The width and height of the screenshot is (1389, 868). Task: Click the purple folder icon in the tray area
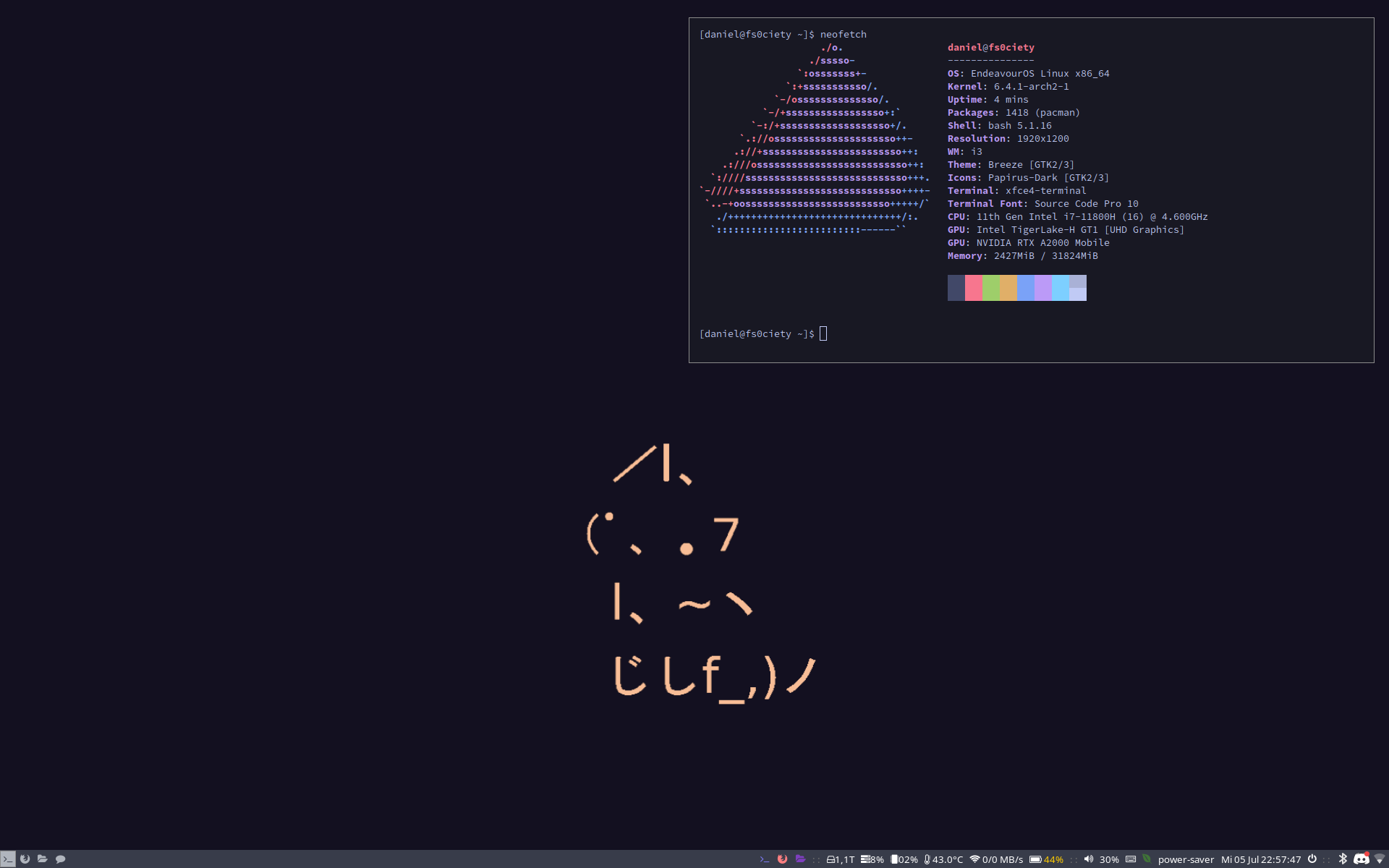coord(800,859)
